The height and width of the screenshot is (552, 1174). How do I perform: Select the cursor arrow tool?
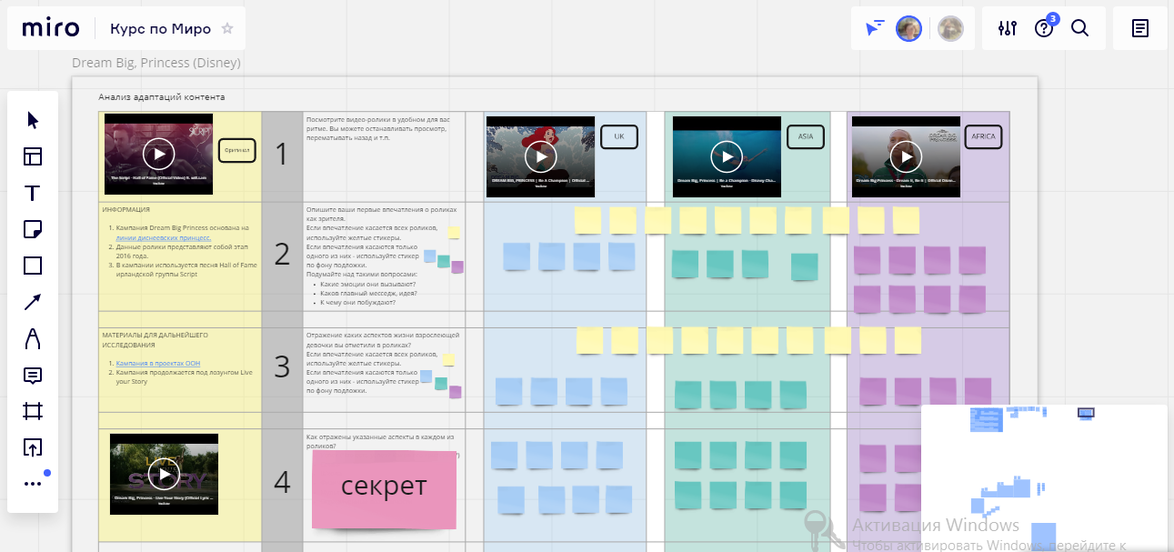pyautogui.click(x=33, y=120)
